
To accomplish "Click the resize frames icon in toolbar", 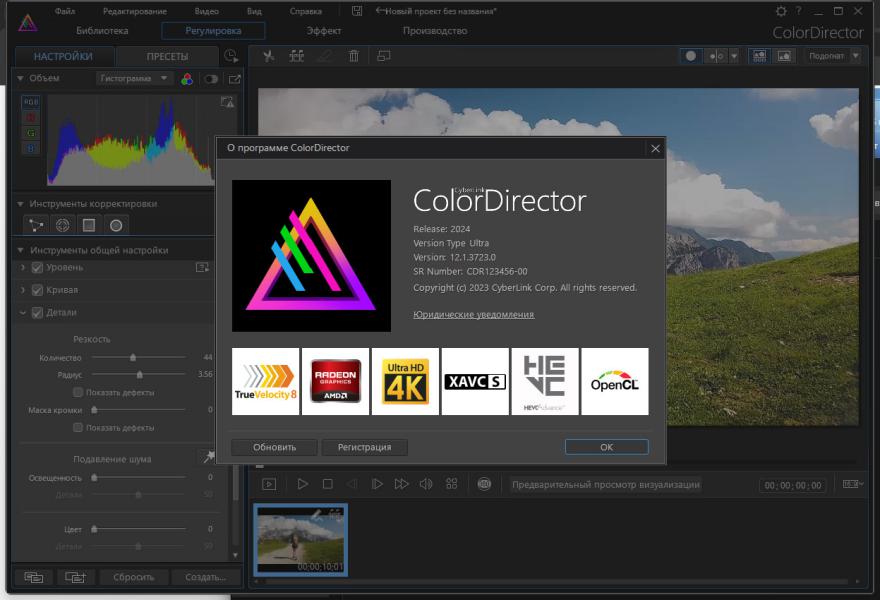I will tap(384, 56).
